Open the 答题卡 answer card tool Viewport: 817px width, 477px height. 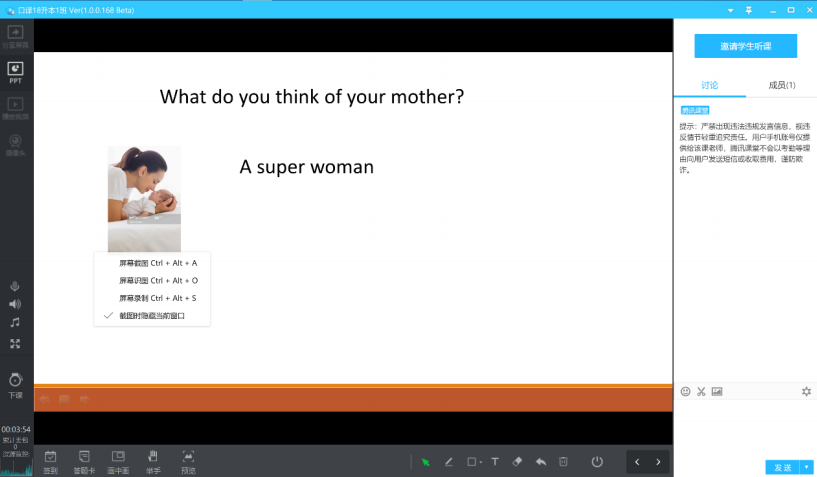tap(85, 461)
